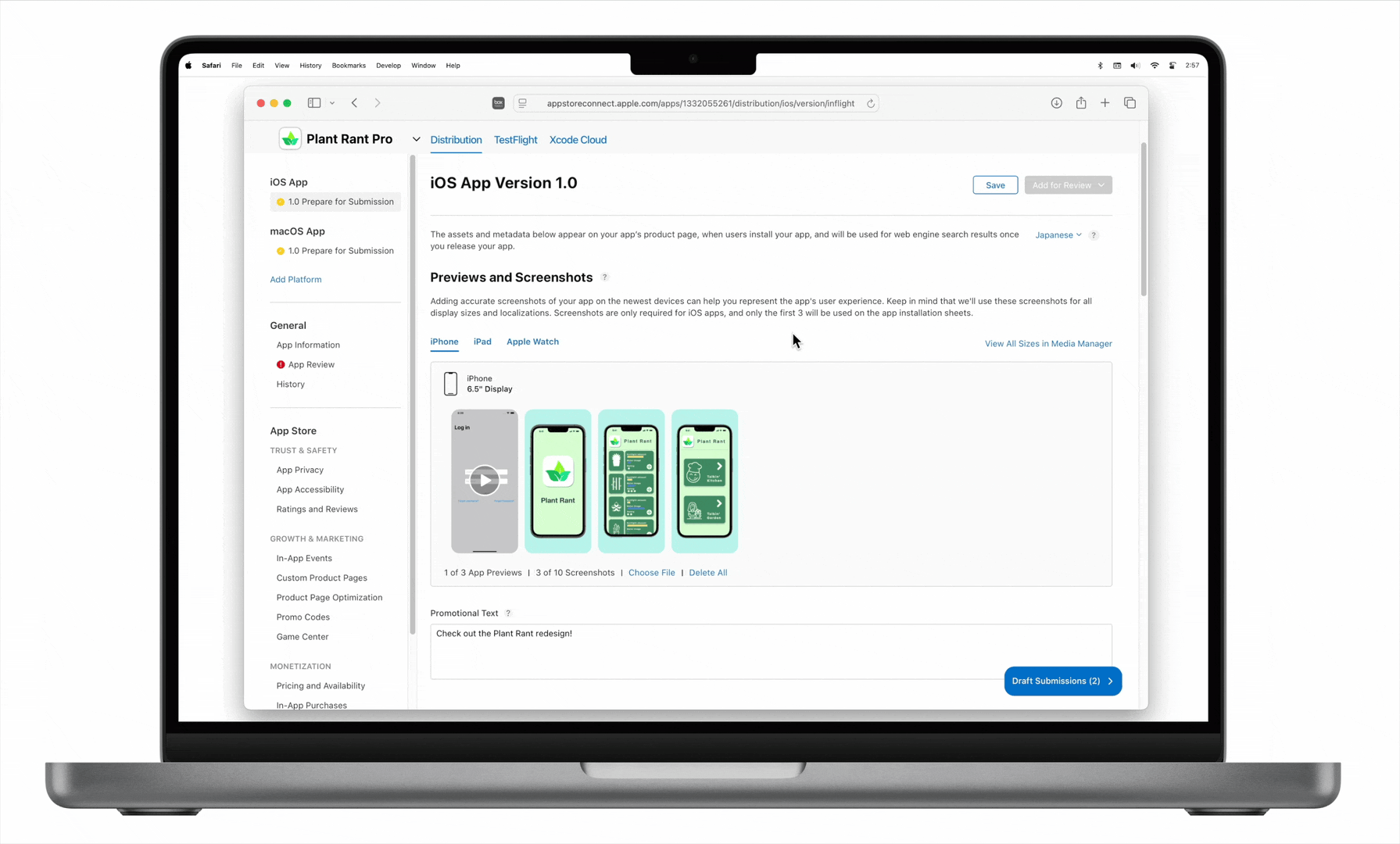1400x844 pixels.
Task: Open help for Promotional Text
Action: pos(508,613)
